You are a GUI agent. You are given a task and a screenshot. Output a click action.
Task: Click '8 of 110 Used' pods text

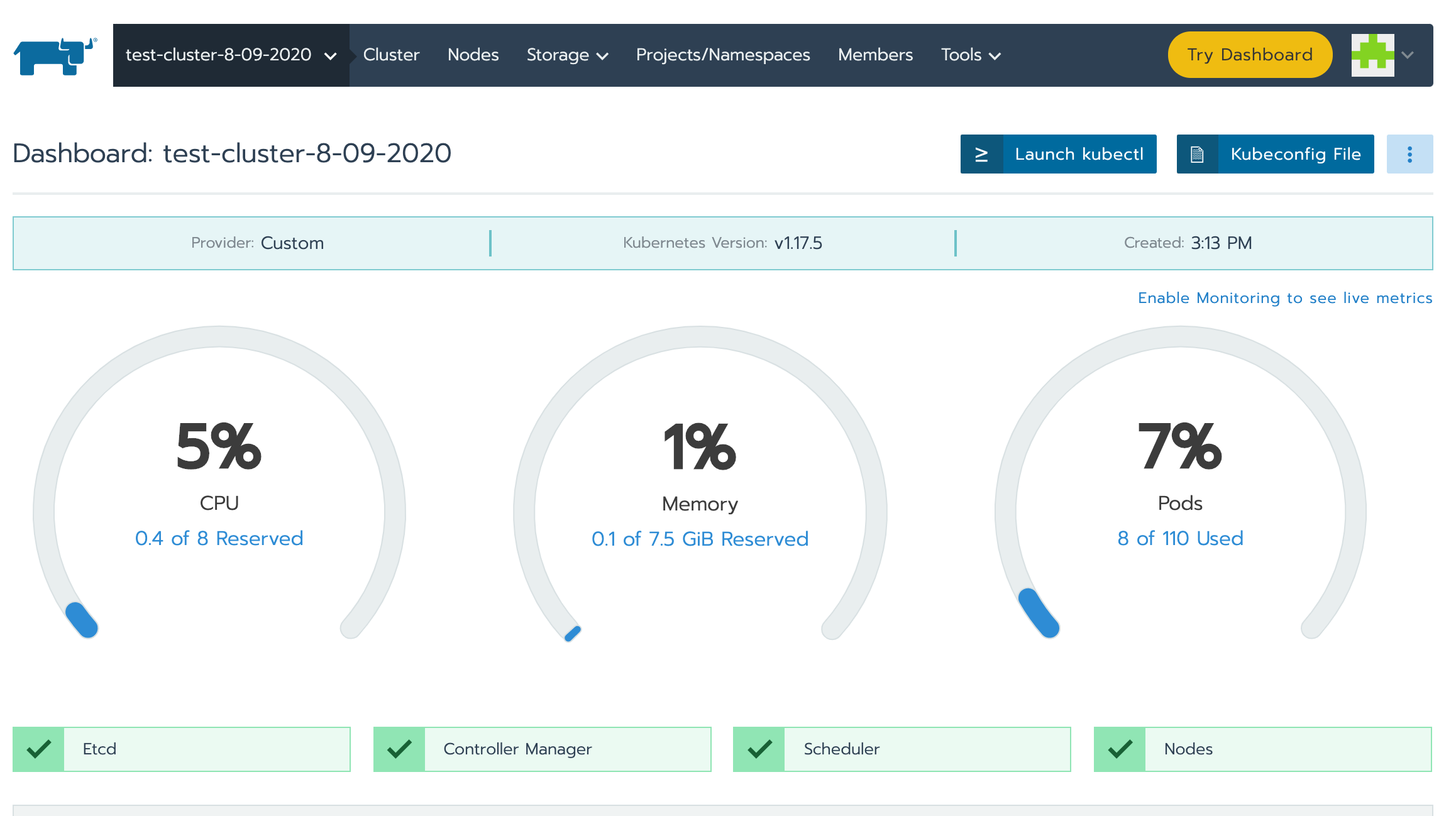tap(1180, 539)
